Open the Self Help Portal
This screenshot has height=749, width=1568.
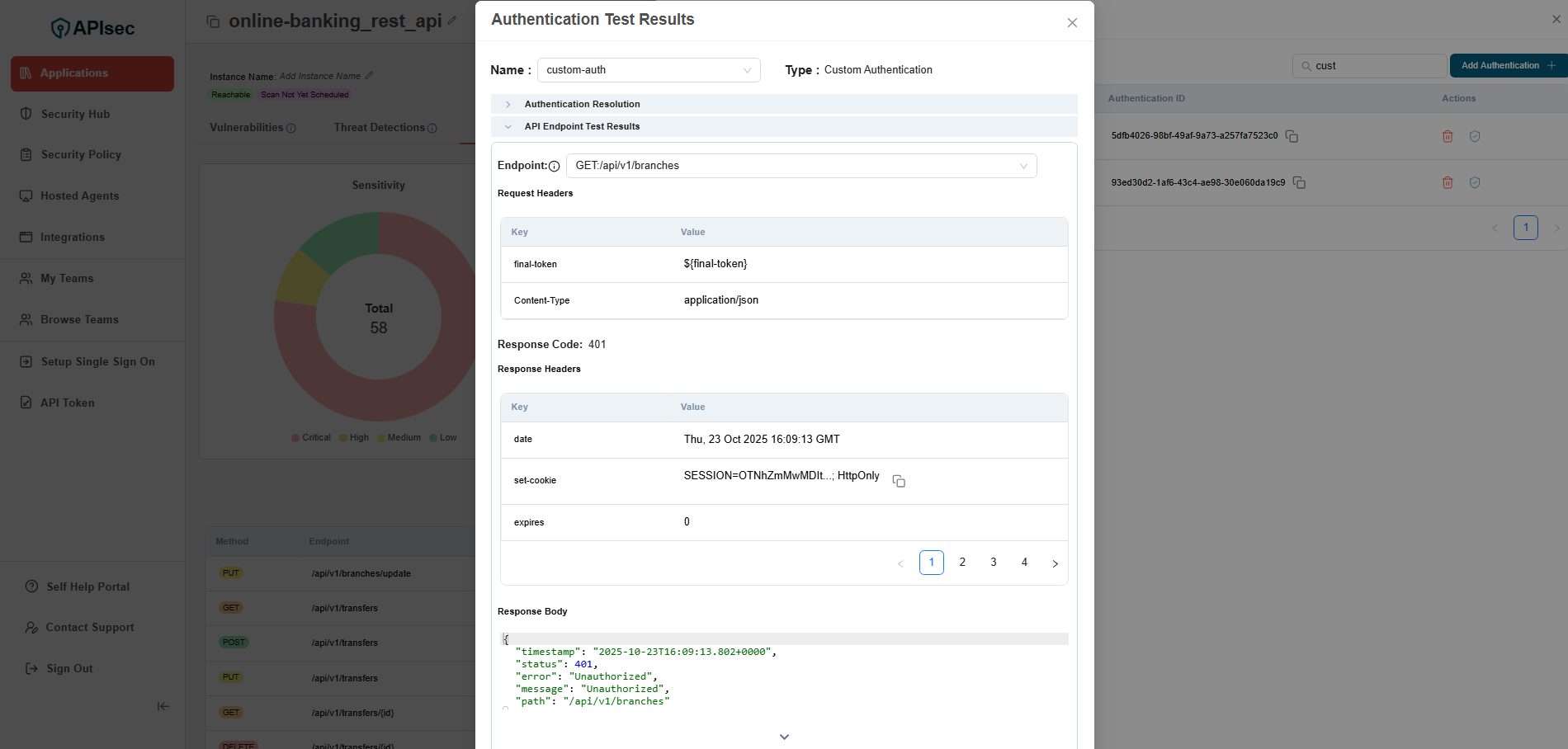87,586
